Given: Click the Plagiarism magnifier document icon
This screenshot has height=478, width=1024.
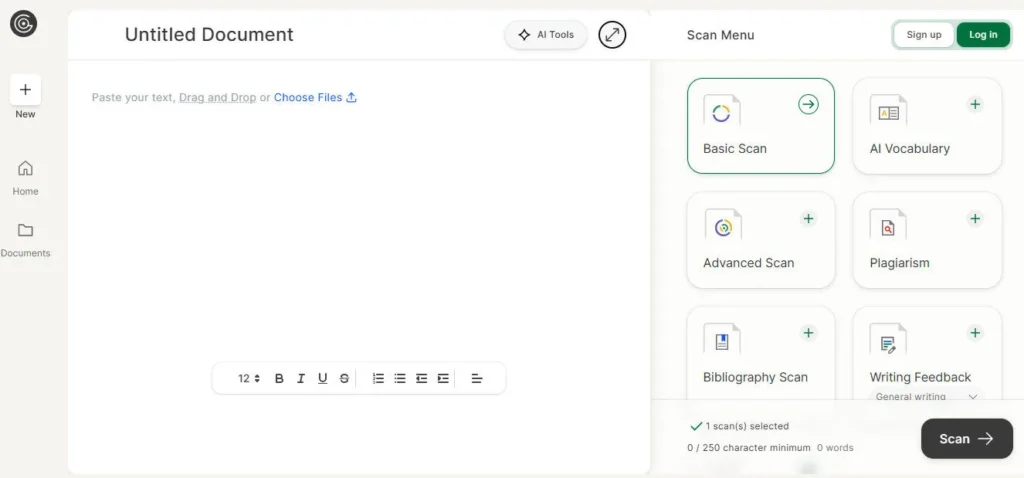Looking at the screenshot, I should pyautogui.click(x=888, y=226).
